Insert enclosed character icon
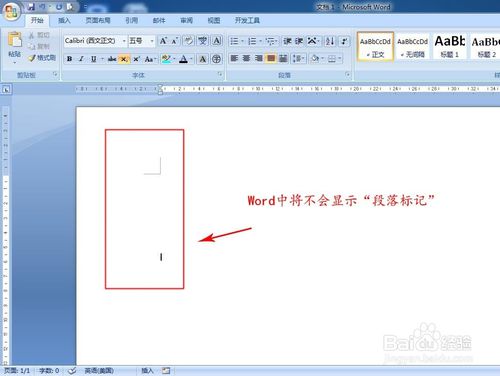This screenshot has width=500, height=376. (217, 59)
